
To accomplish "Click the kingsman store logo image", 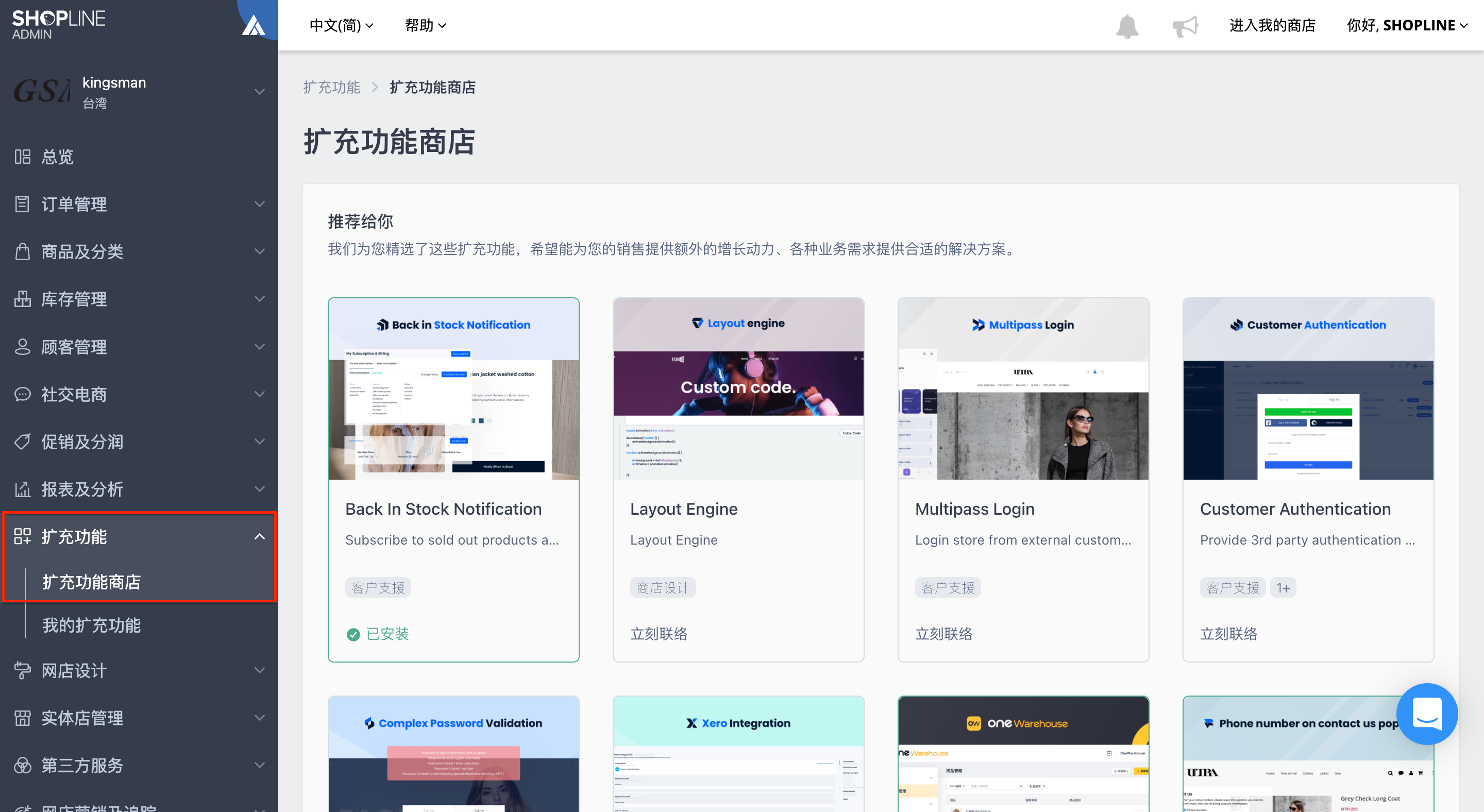I will 42,91.
